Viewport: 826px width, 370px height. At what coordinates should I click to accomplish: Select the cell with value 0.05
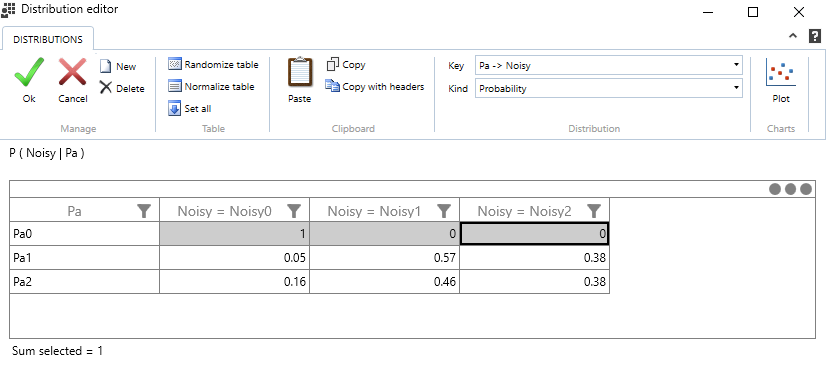click(234, 258)
